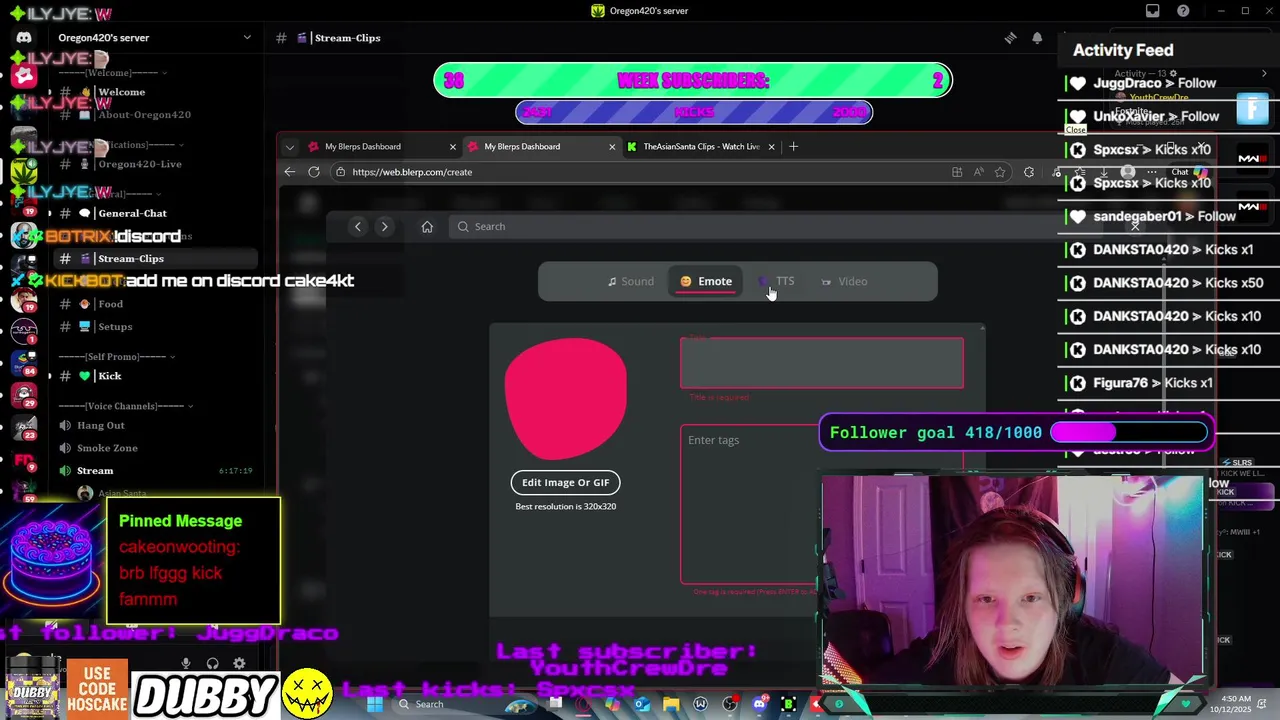Open browser read aloud icon
Screen dimensions: 1280x720
click(978, 172)
